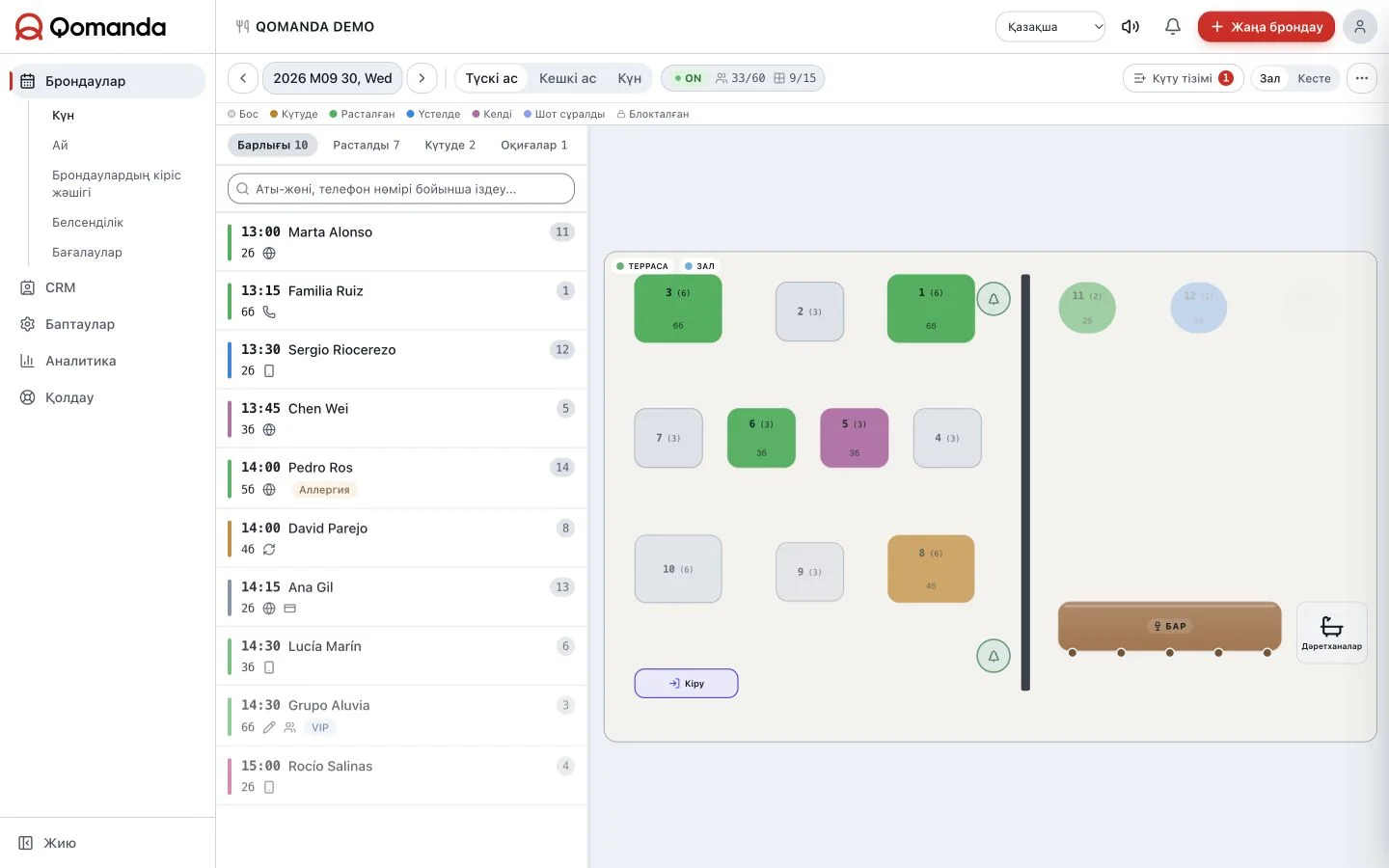
Task: Open the date picker 2026 M09 30, Wed
Action: 333,78
